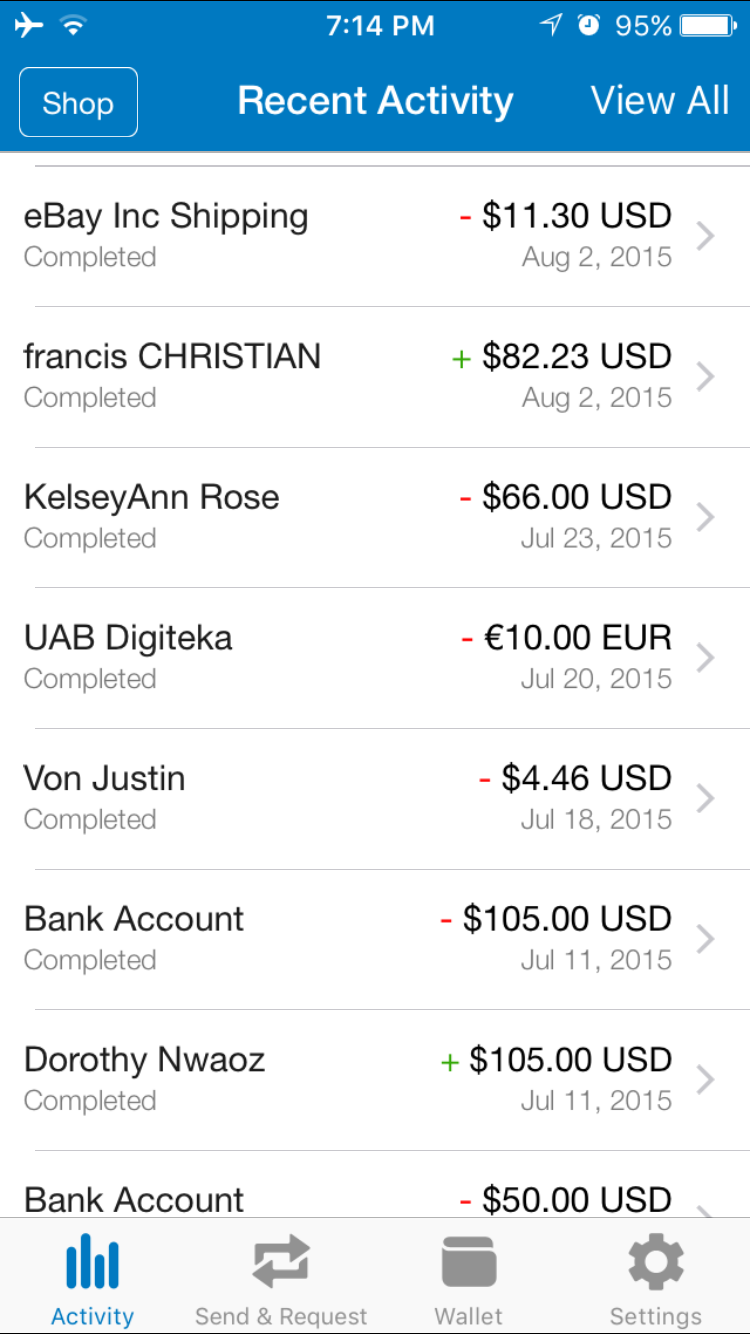The image size is (750, 1334).
Task: Click the View All link
Action: coord(660,101)
